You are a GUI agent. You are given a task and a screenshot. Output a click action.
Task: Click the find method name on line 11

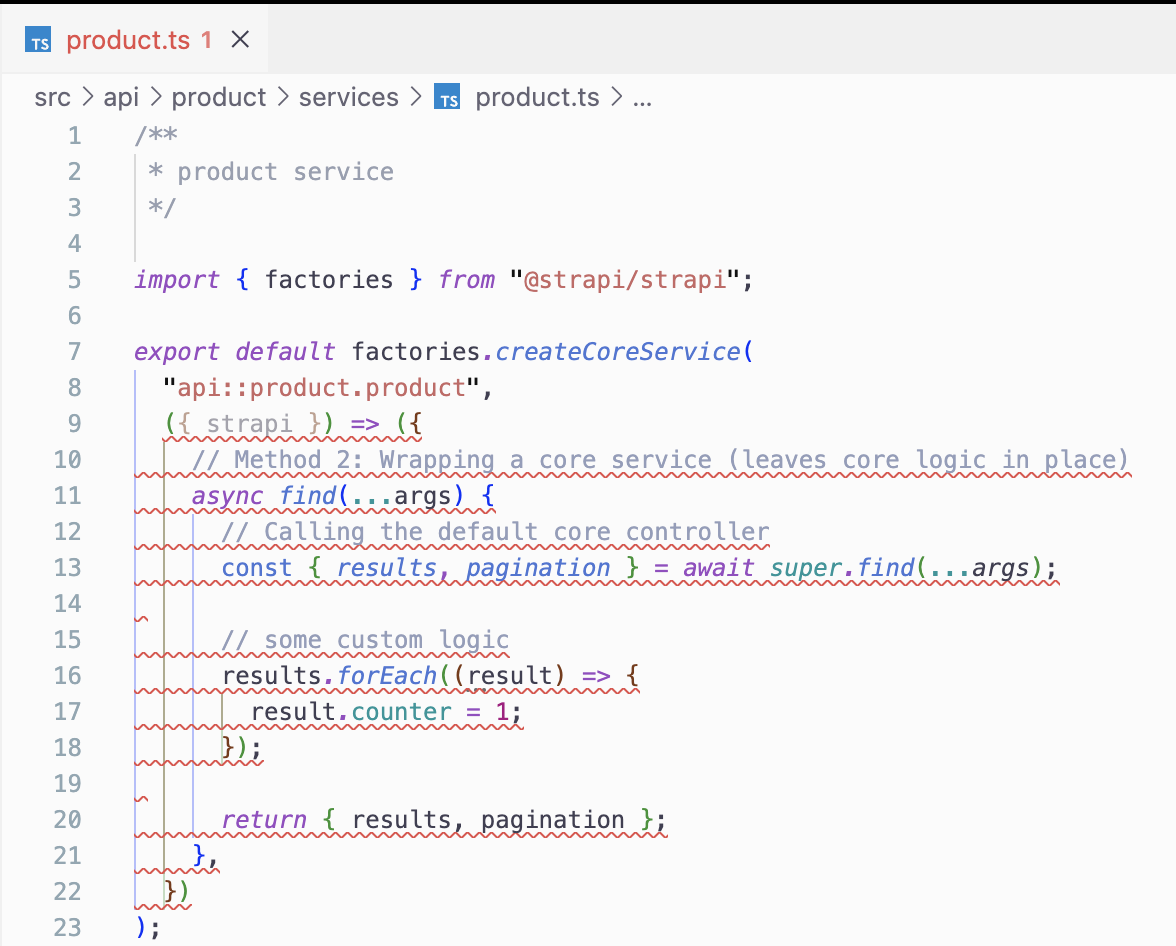(309, 495)
